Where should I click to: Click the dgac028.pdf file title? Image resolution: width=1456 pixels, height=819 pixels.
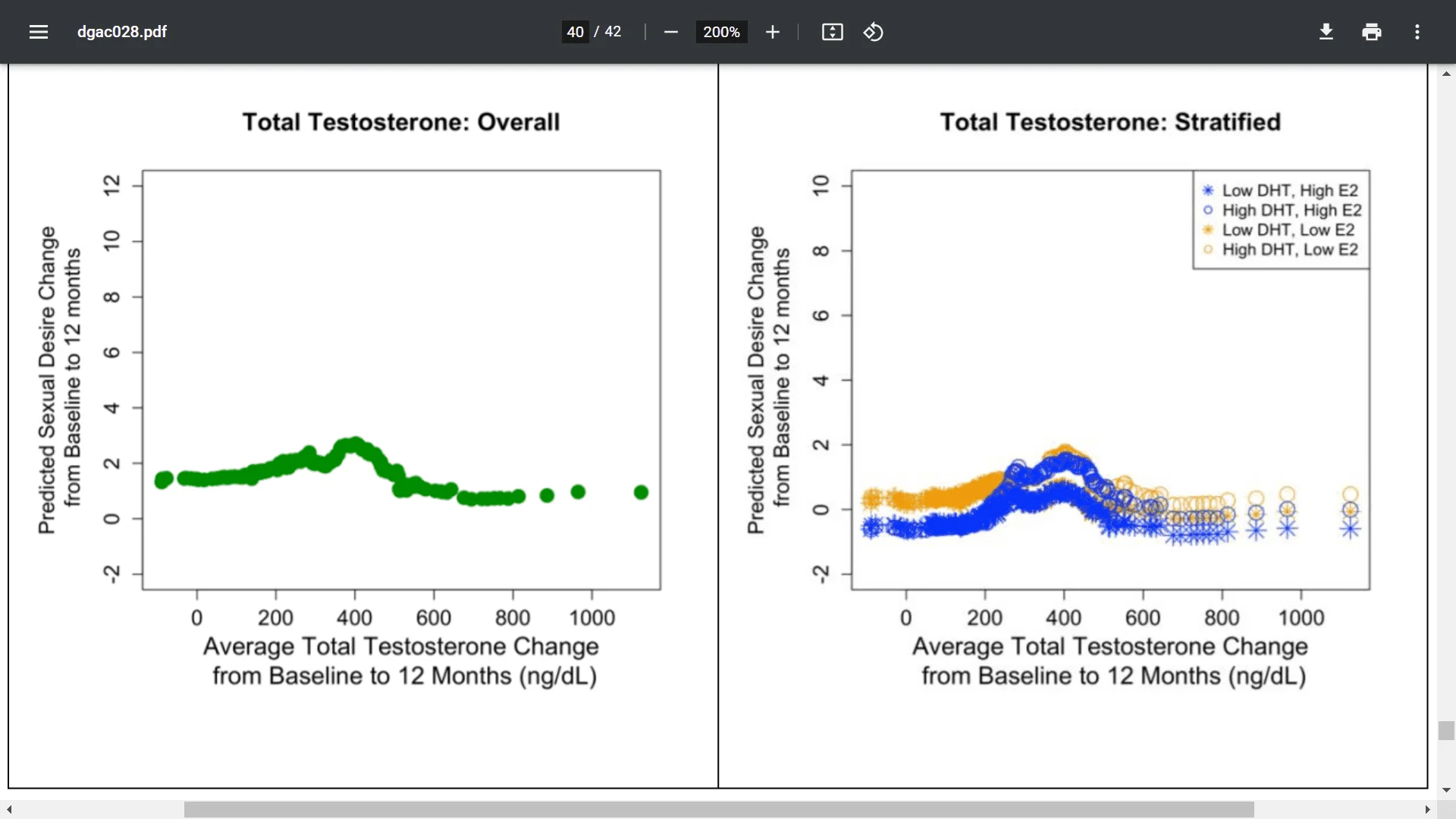click(122, 32)
